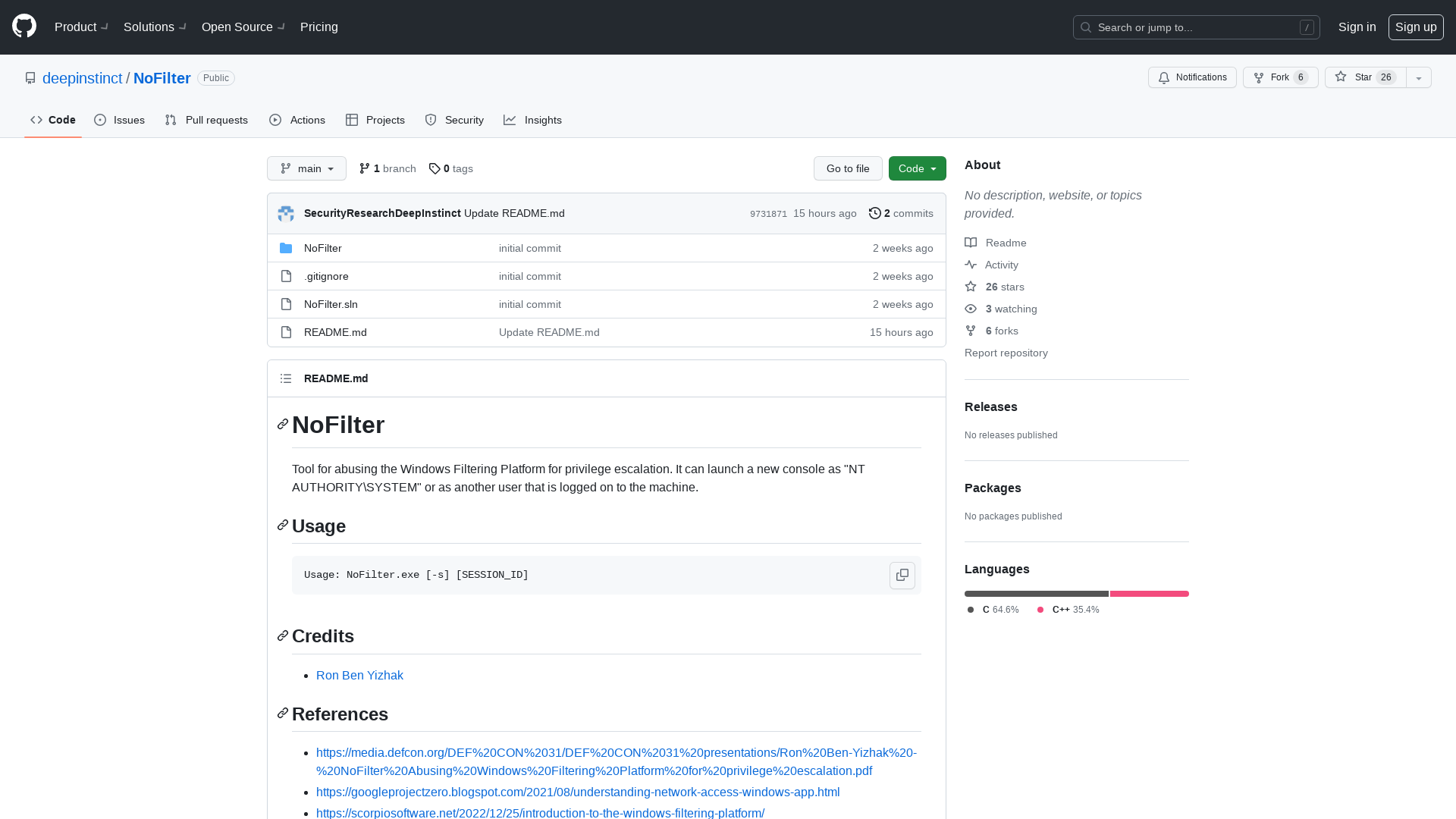
Task: Open the main branch selector
Action: 306,168
